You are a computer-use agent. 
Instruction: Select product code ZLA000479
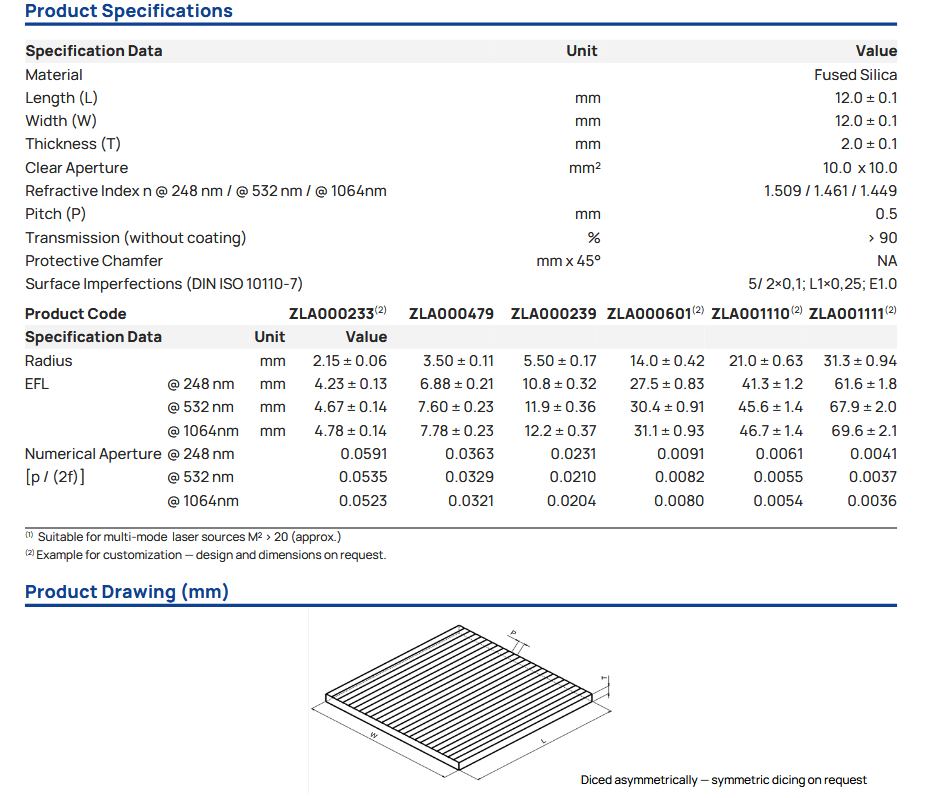(x=451, y=314)
